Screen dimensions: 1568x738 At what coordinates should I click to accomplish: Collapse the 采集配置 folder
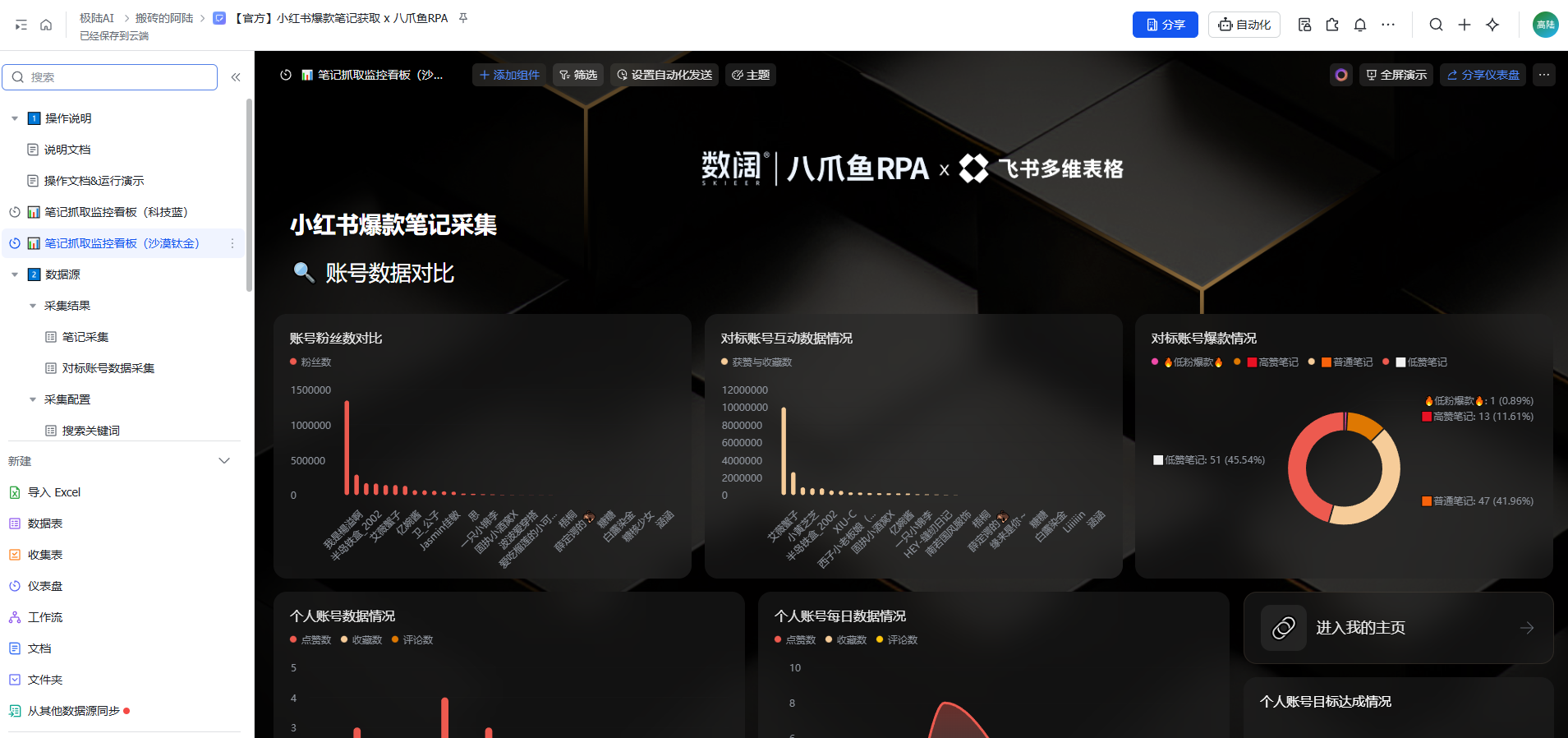[x=33, y=399]
